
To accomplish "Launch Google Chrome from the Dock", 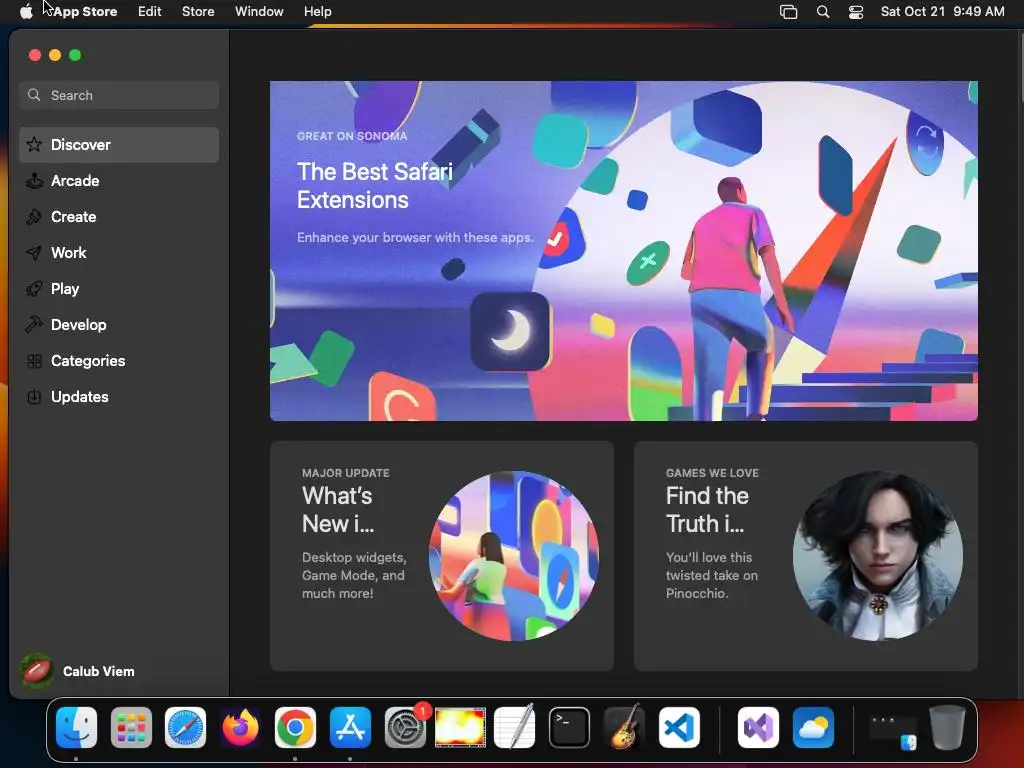I will (295, 728).
